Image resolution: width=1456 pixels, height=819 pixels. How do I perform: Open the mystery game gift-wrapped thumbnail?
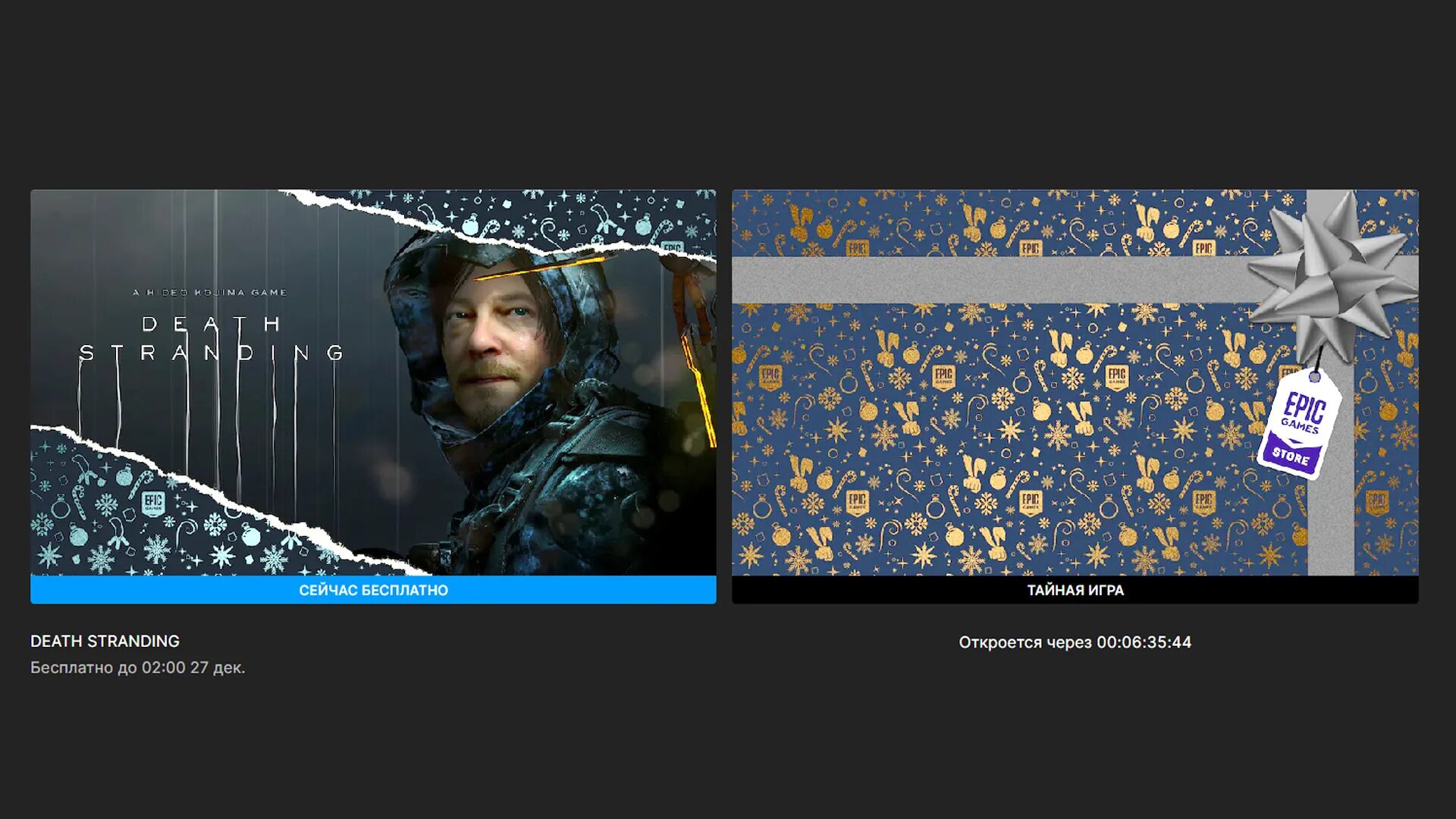(x=1075, y=382)
